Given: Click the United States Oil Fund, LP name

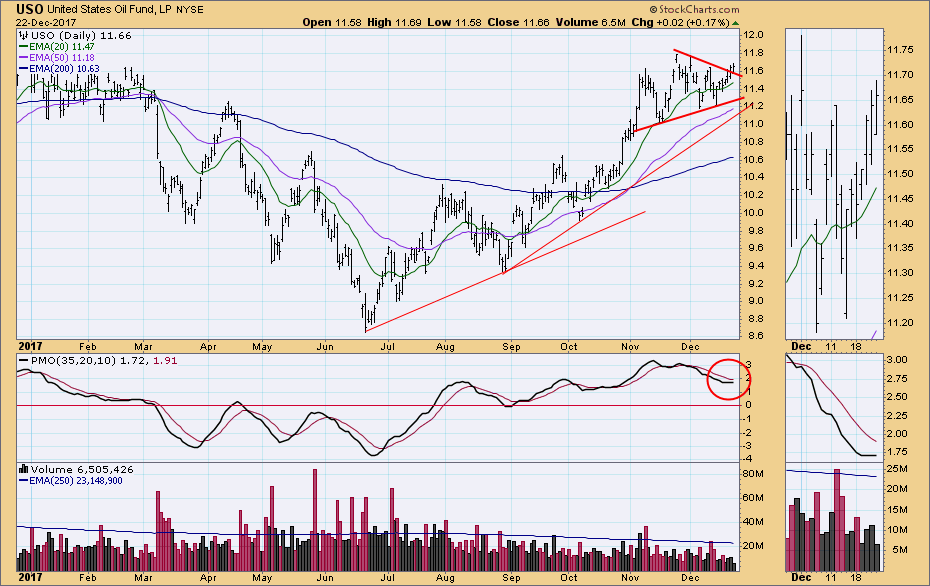Looking at the screenshot, I should (109, 9).
